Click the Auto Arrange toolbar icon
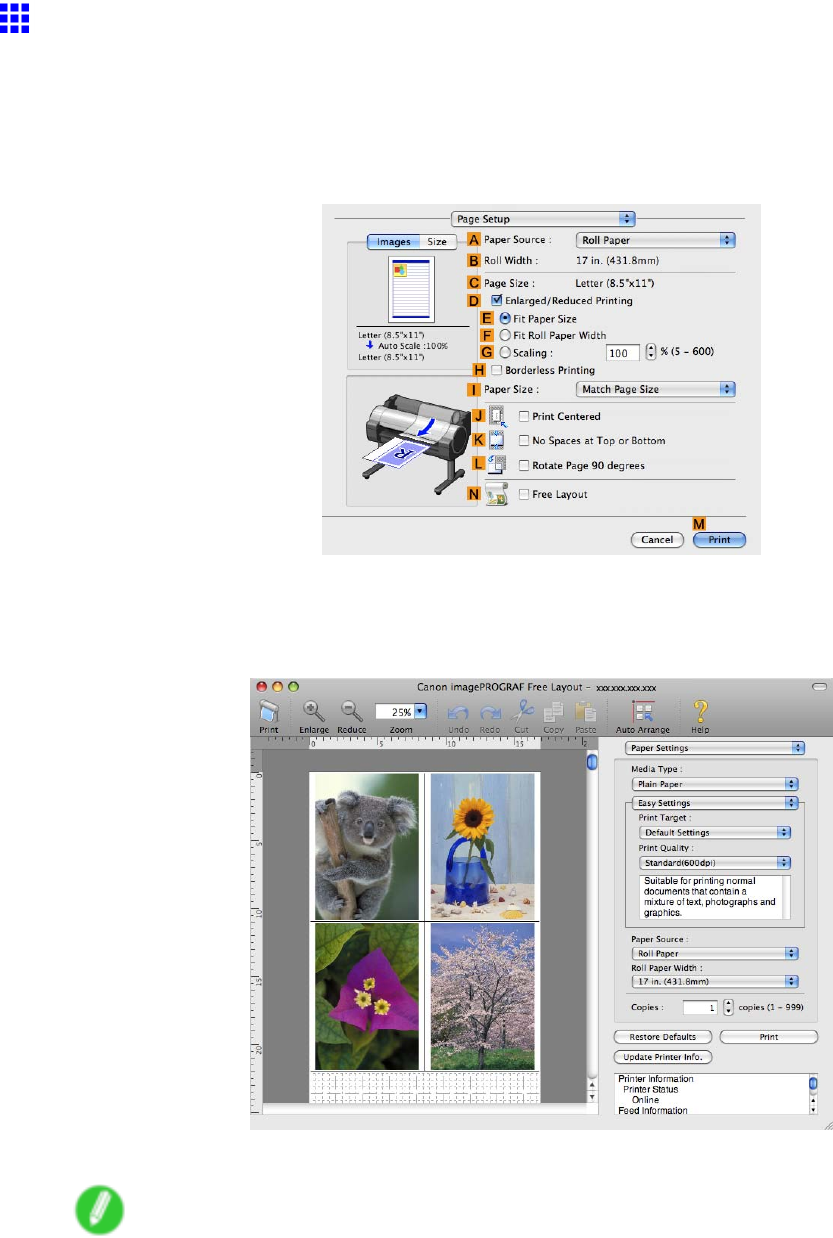The width and height of the screenshot is (833, 1238). (x=644, y=712)
